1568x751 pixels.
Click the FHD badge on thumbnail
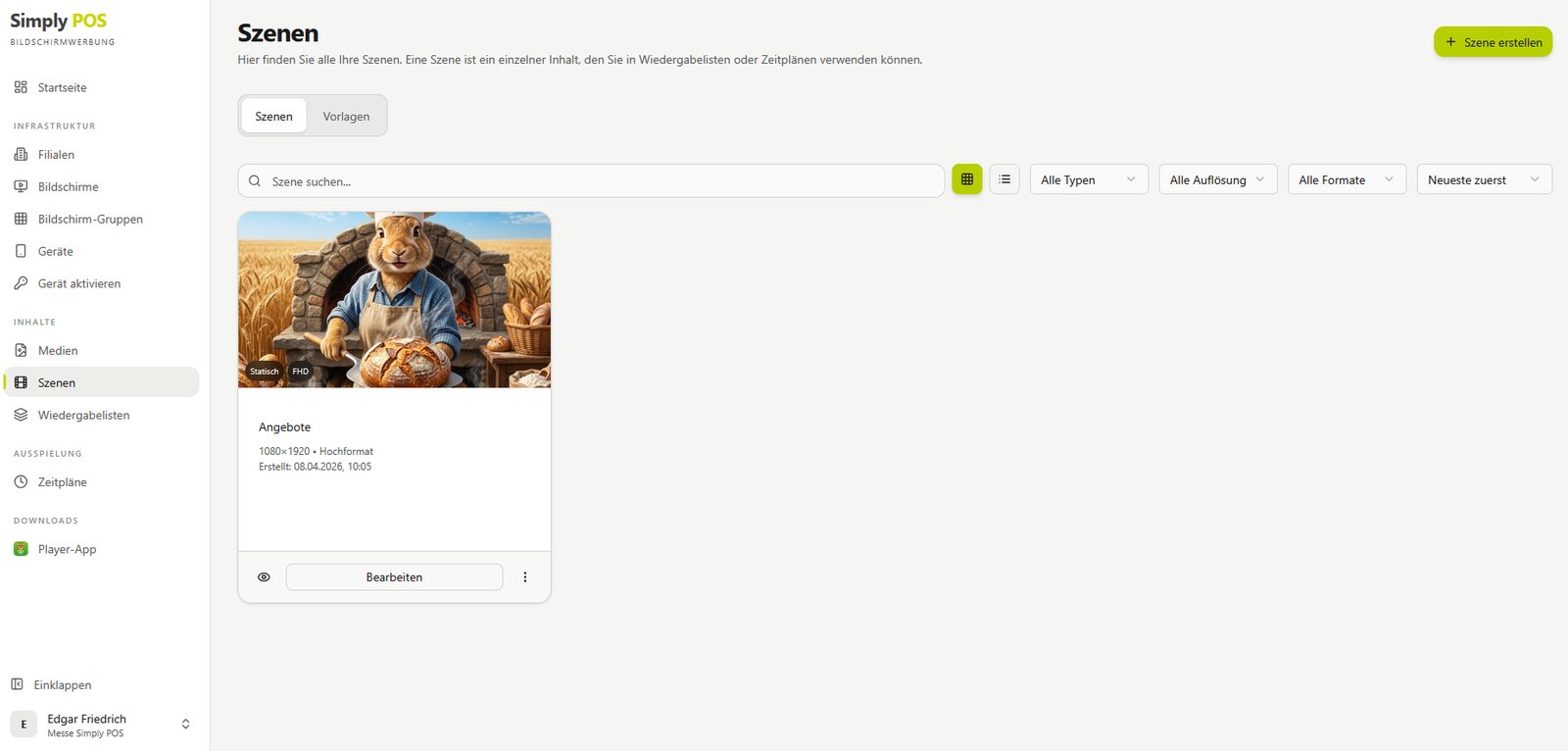click(301, 372)
